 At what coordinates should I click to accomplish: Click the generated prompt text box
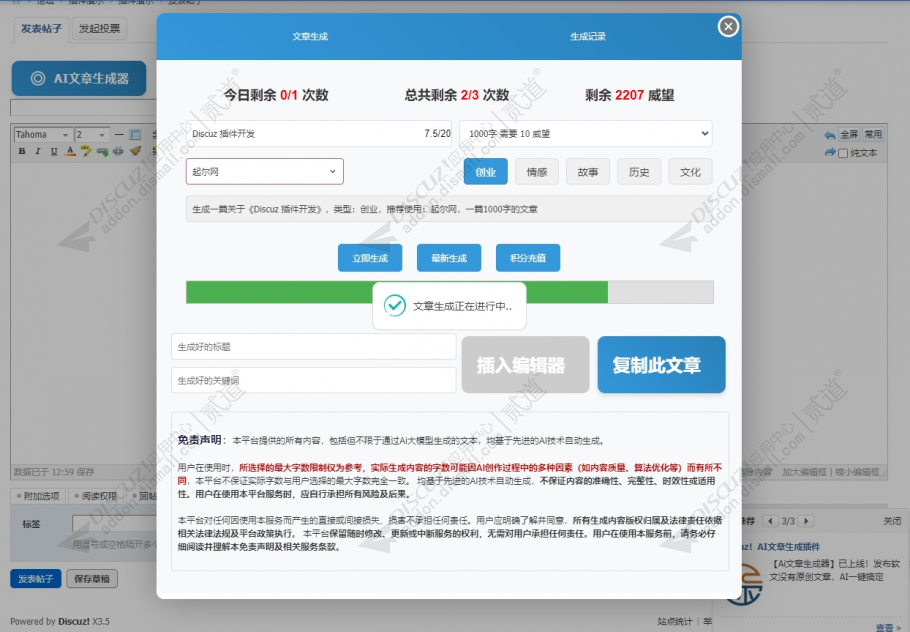coord(449,209)
